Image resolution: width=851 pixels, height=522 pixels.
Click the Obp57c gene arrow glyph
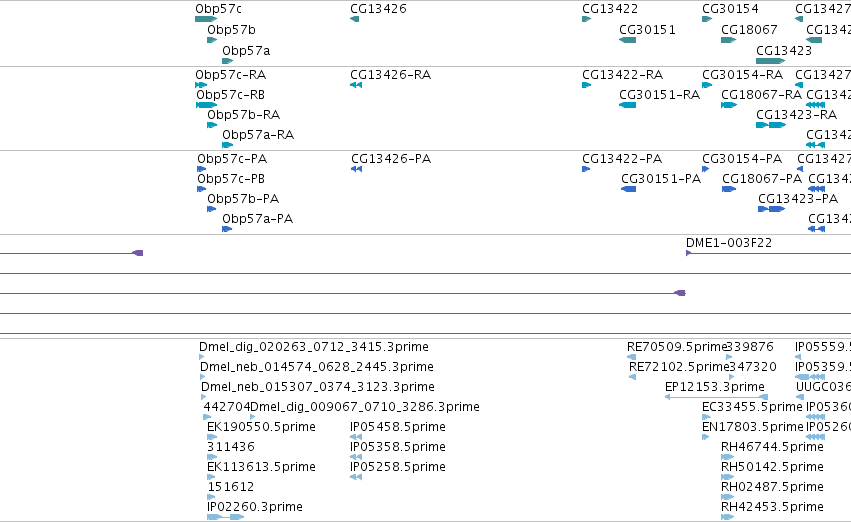pos(206,19)
